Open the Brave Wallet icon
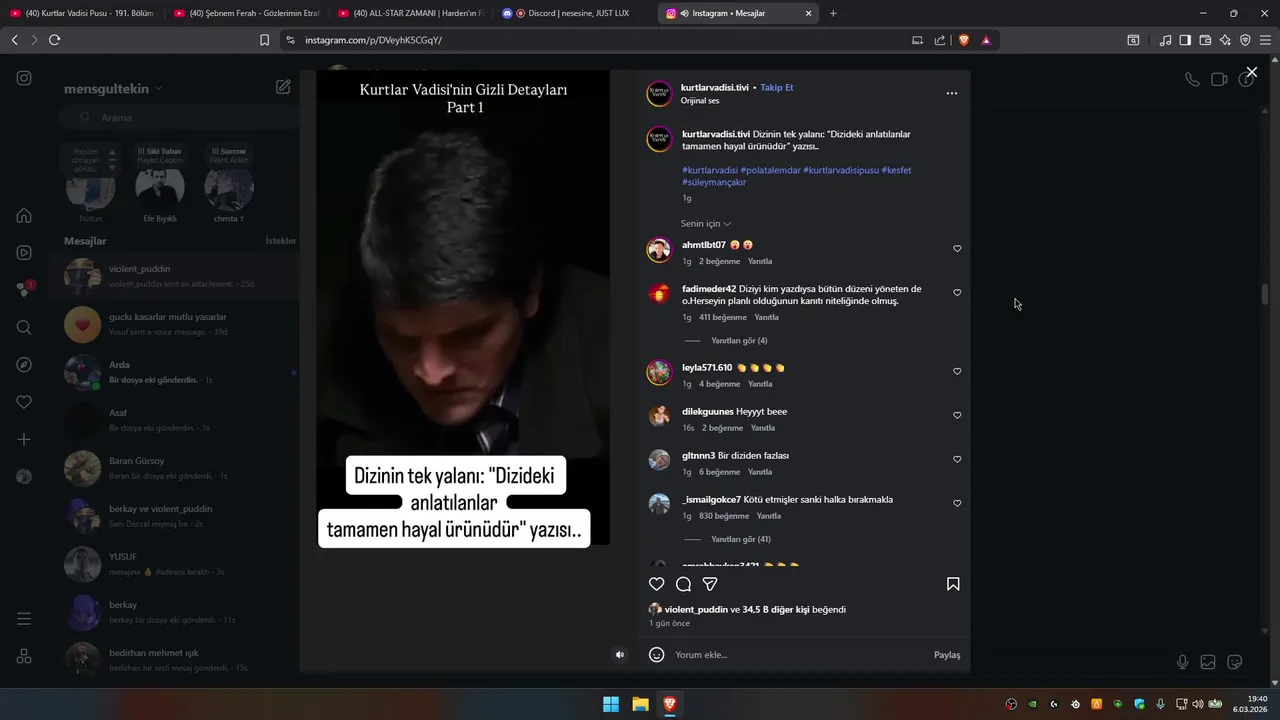 click(x=1205, y=40)
